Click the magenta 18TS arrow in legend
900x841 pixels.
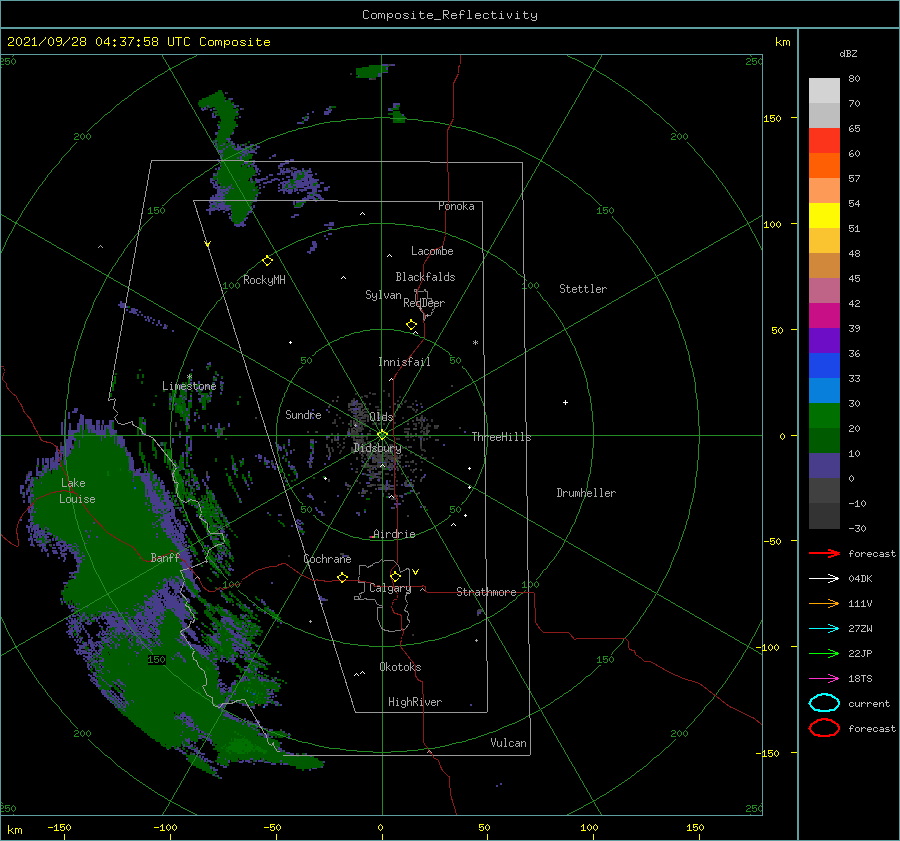824,679
